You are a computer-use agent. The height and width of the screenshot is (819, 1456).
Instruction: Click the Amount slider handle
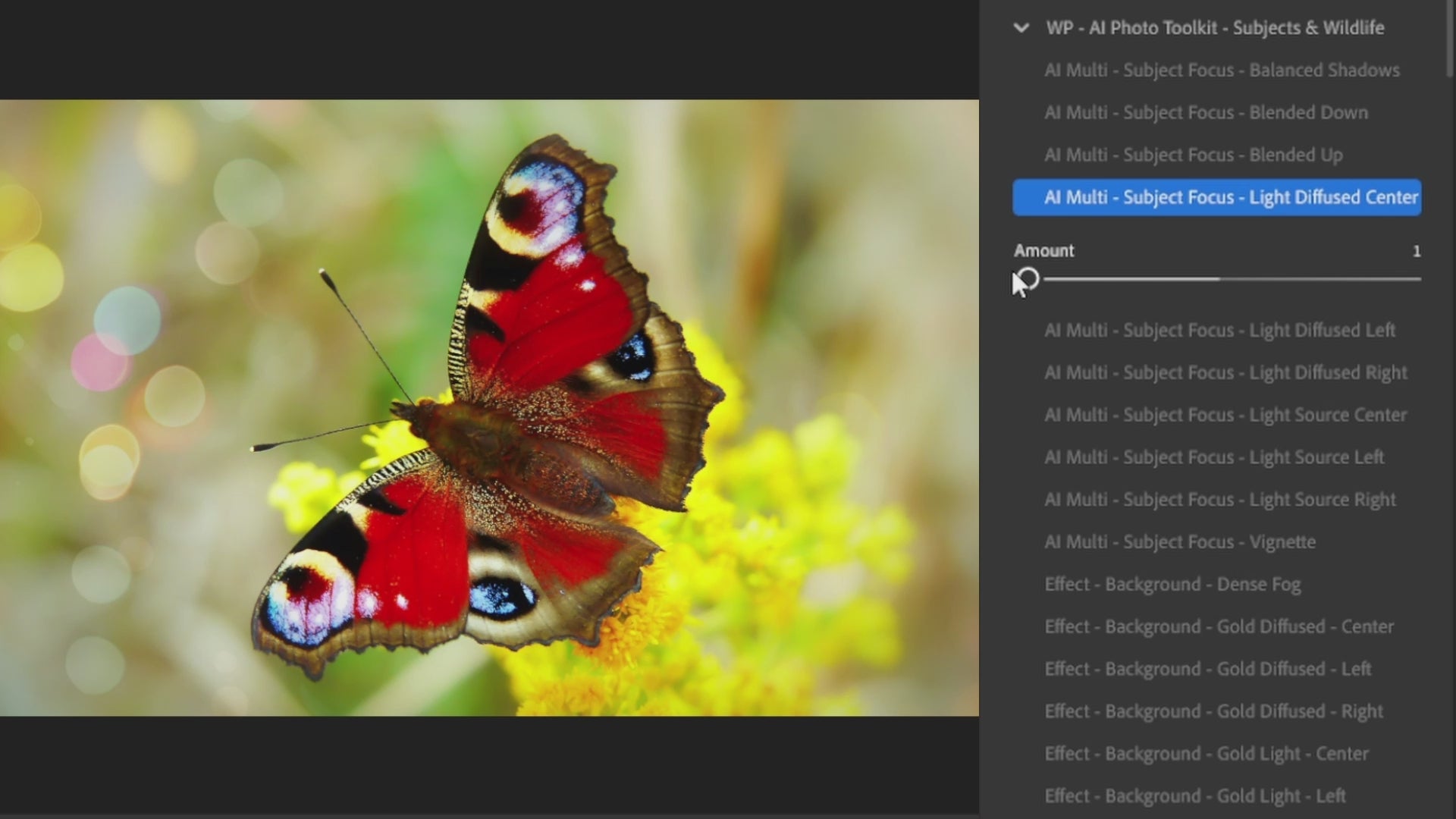click(x=1028, y=279)
